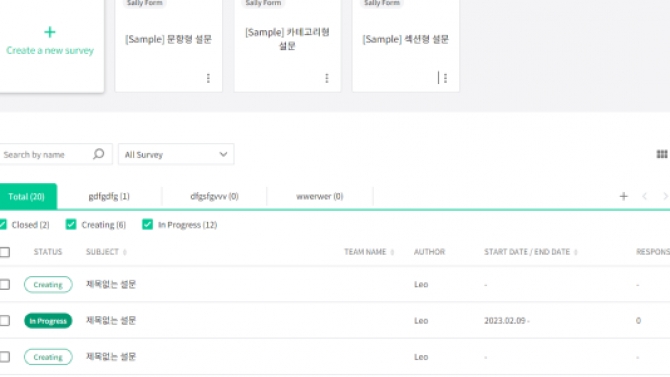The width and height of the screenshot is (670, 377).
Task: Open options menu of 섹션형 설문 sample card
Action: (x=446, y=78)
